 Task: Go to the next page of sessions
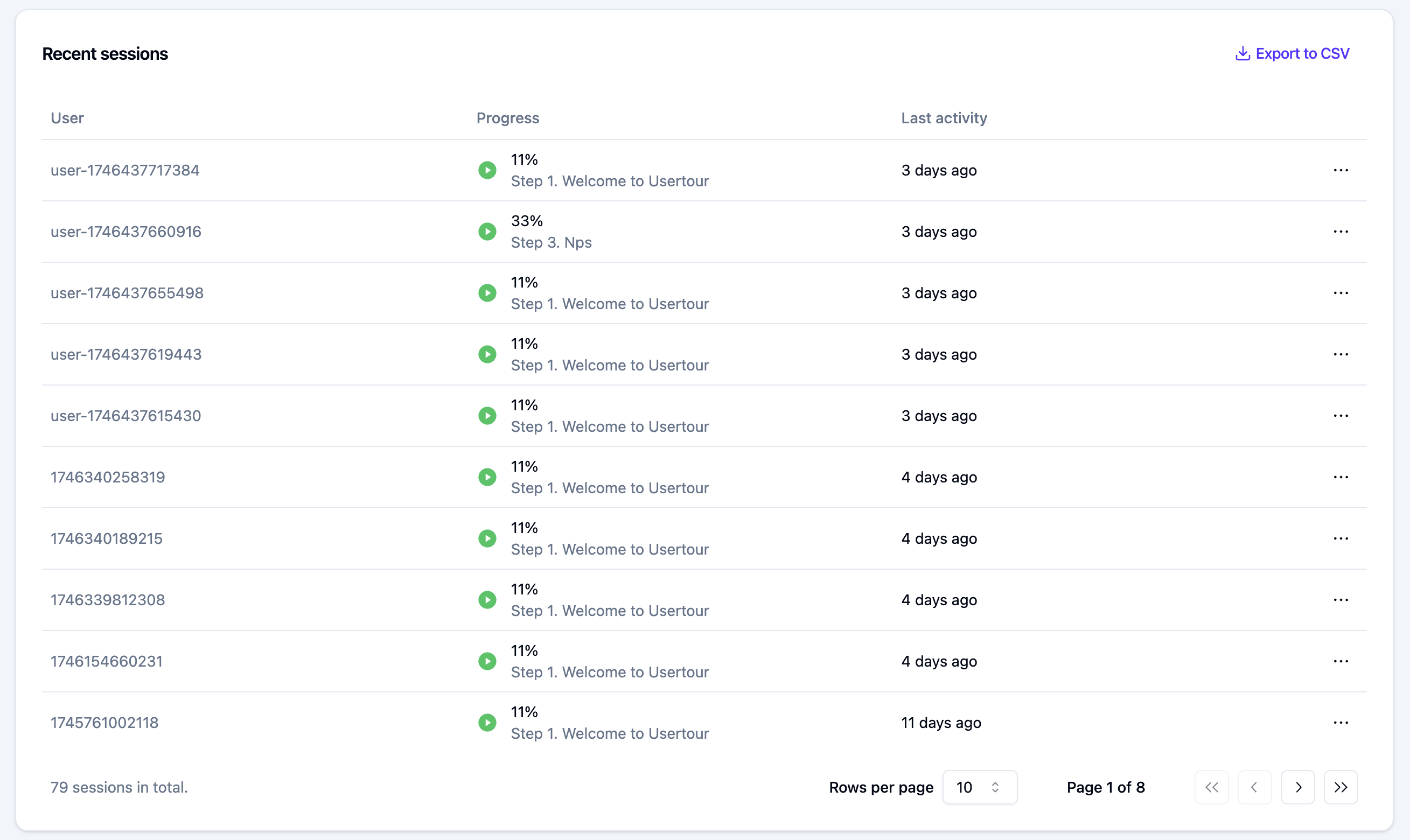(1298, 787)
